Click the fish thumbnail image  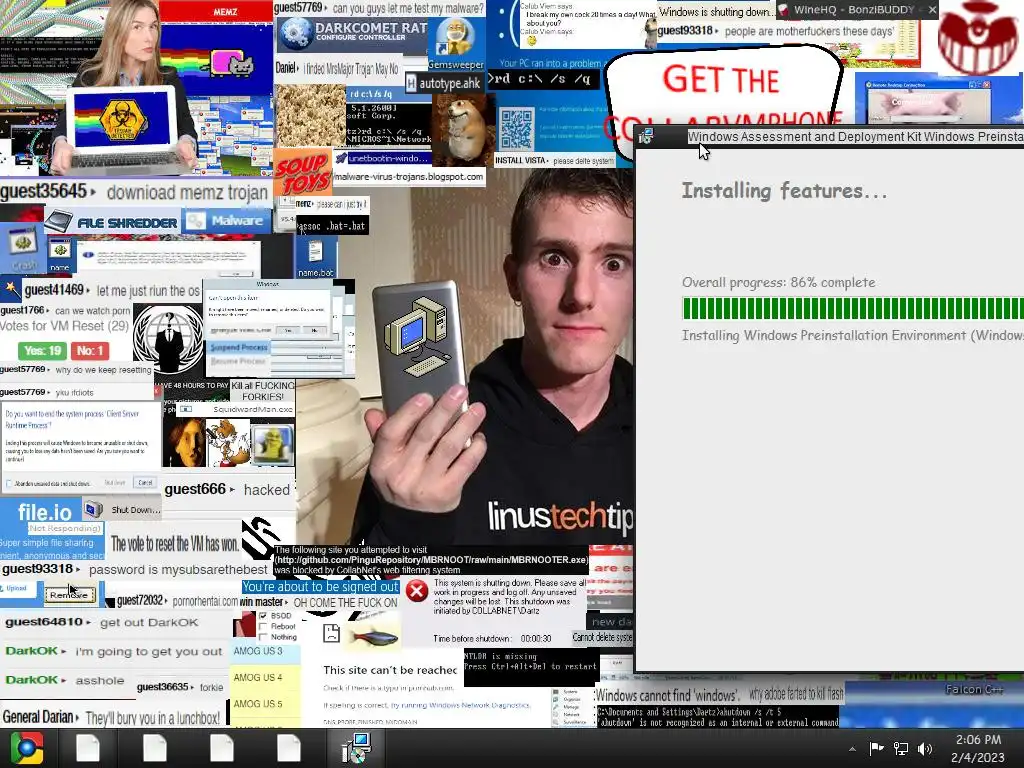(x=372, y=635)
